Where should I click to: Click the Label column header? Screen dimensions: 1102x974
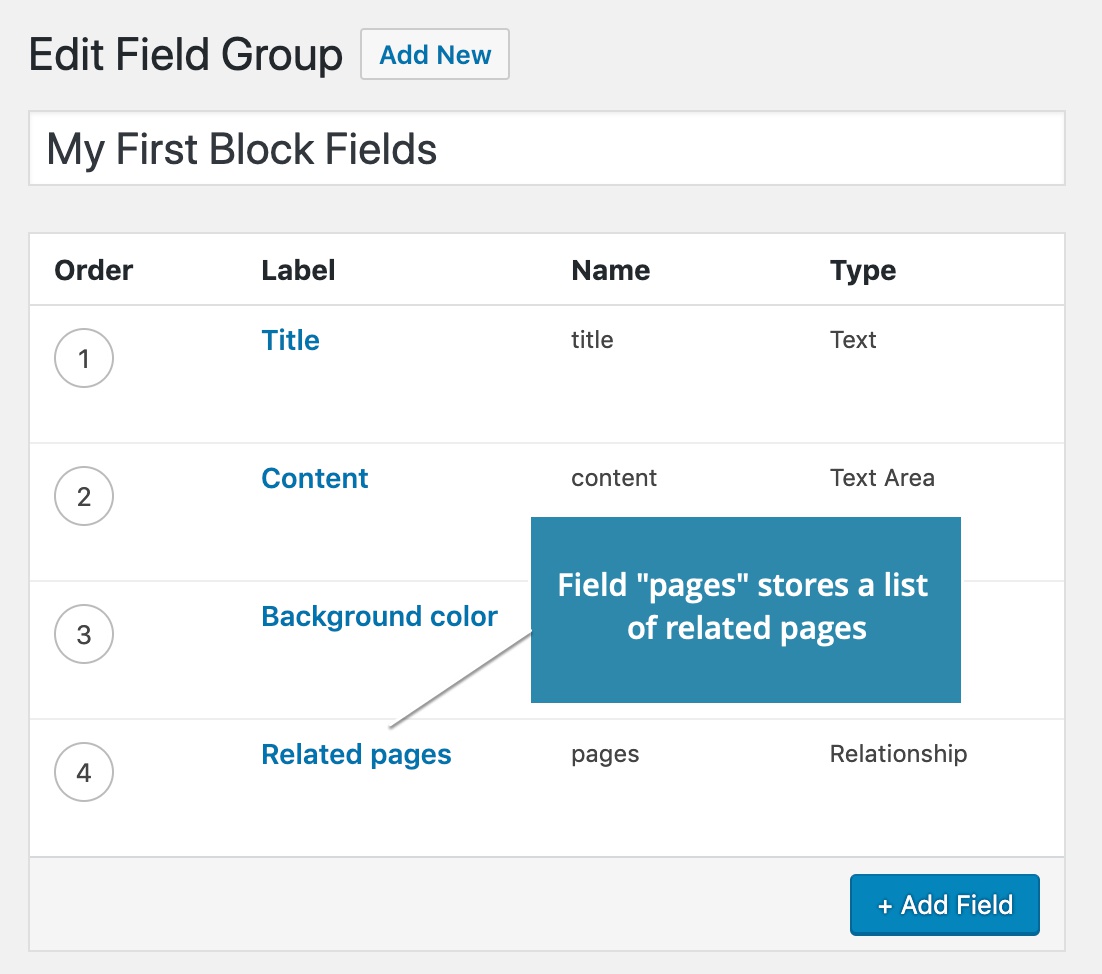point(298,271)
